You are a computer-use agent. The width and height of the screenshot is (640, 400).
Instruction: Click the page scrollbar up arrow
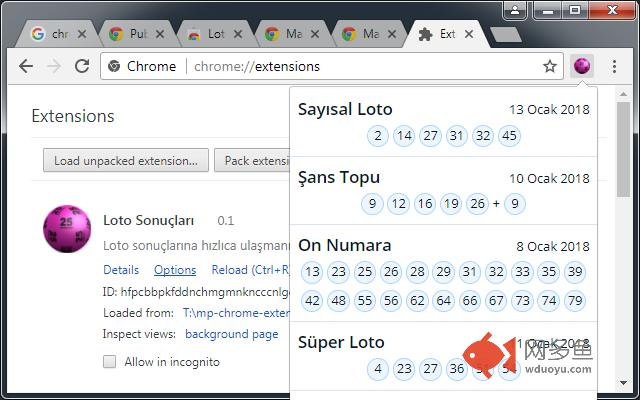[x=623, y=94]
